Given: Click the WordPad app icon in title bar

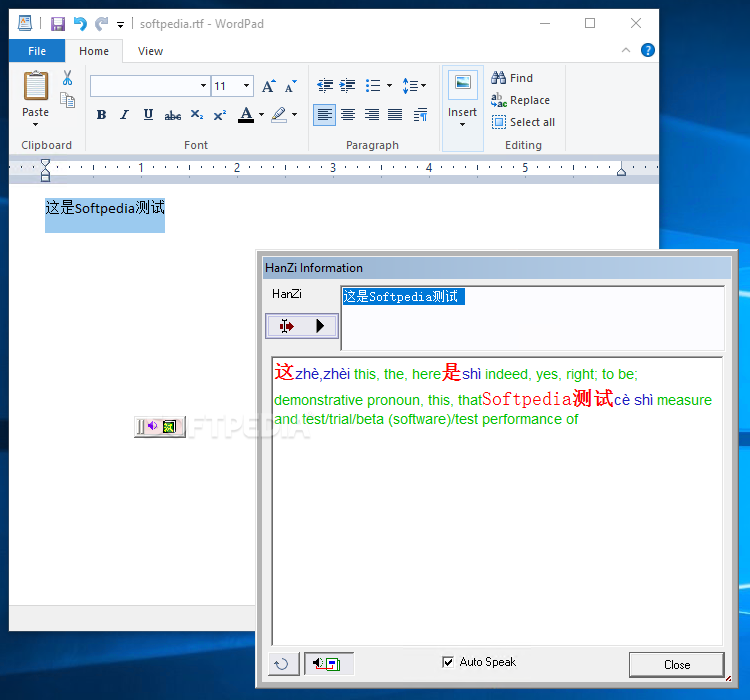Looking at the screenshot, I should tap(25, 23).
